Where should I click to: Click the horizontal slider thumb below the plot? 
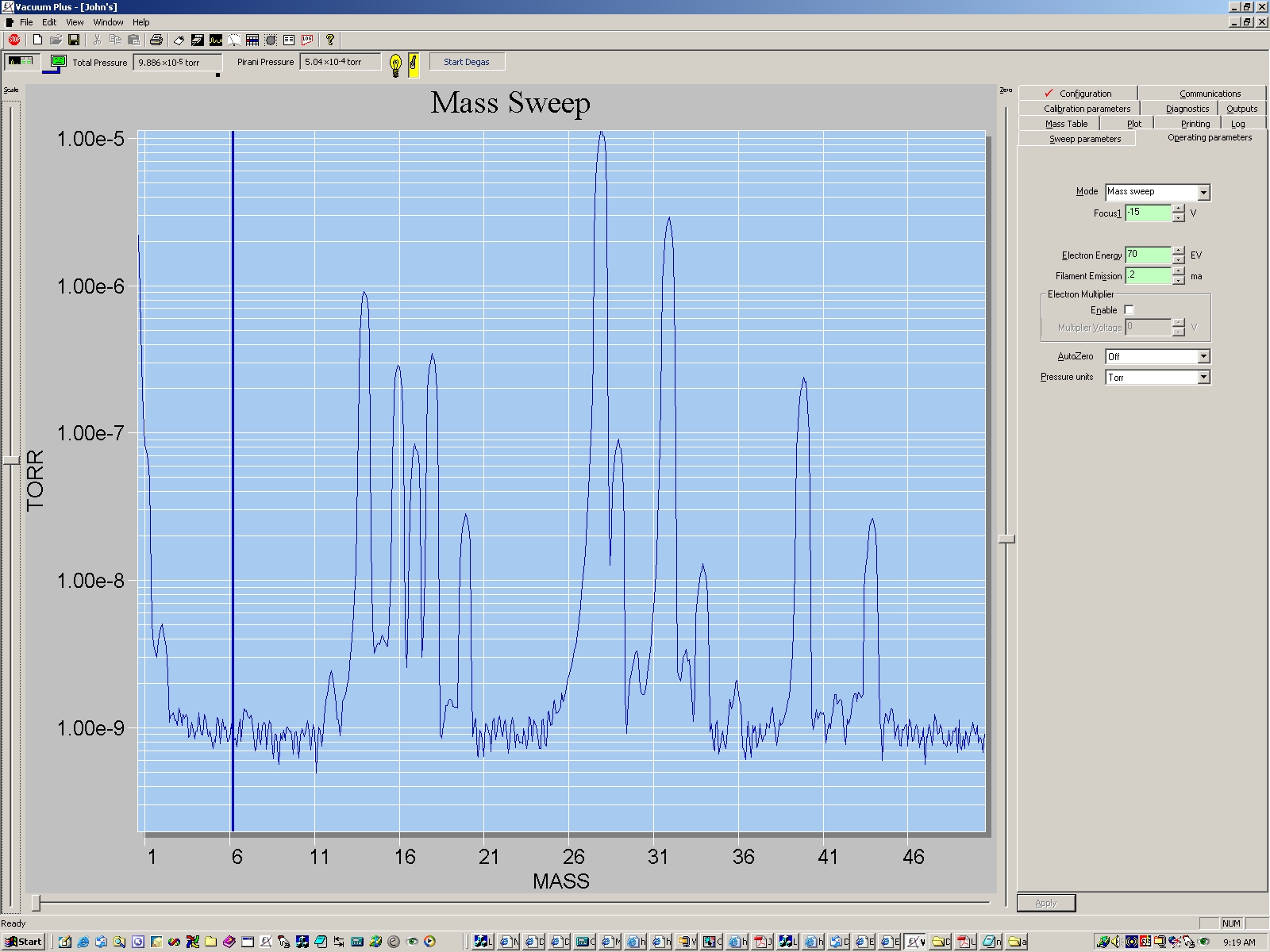pos(36,903)
